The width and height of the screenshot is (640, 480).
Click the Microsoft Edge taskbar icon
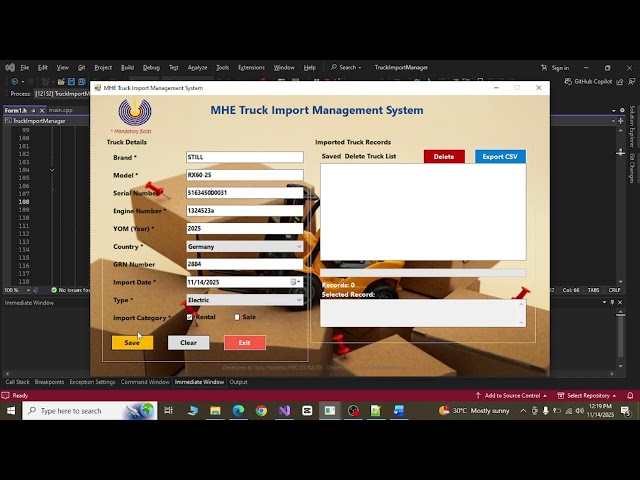pos(238,410)
